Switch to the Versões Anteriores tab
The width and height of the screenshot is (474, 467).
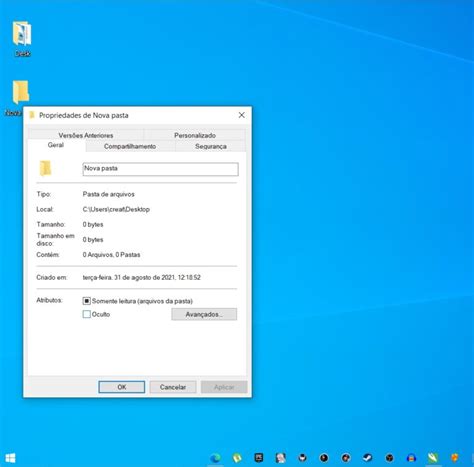pyautogui.click(x=86, y=135)
